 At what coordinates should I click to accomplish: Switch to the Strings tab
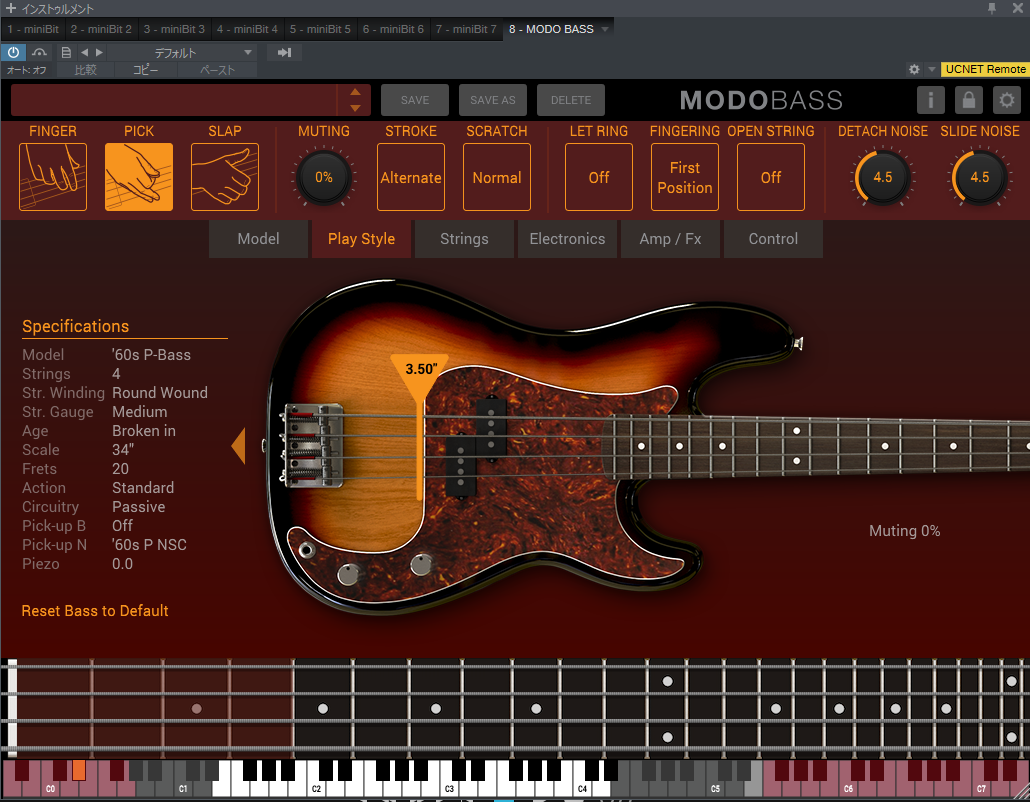(464, 238)
